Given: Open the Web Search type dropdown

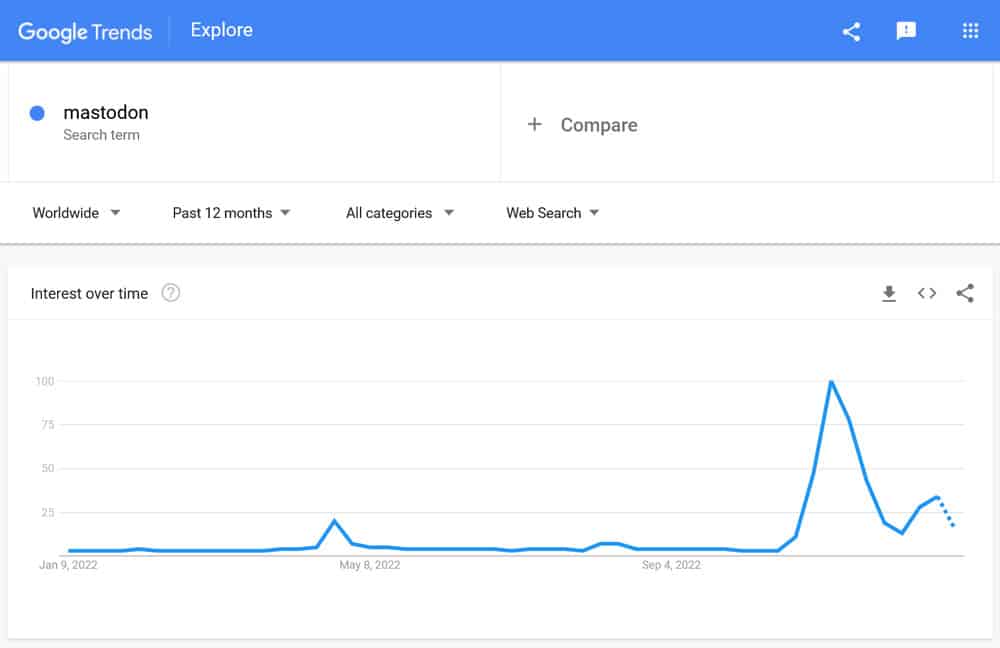Looking at the screenshot, I should (x=552, y=213).
